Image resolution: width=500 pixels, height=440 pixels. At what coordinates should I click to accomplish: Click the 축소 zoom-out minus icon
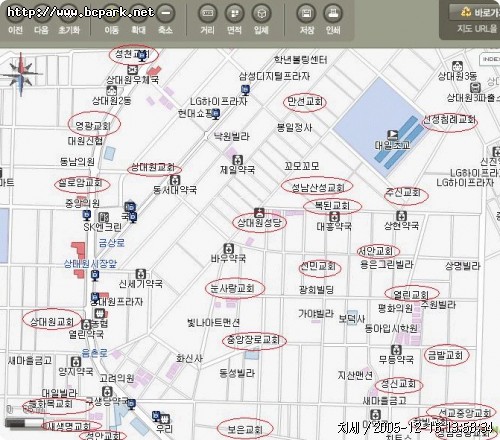coord(165,13)
